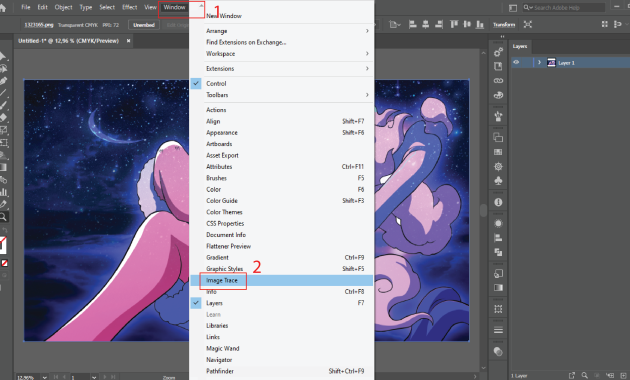Click the Home icon in the menu bar

(3, 8)
